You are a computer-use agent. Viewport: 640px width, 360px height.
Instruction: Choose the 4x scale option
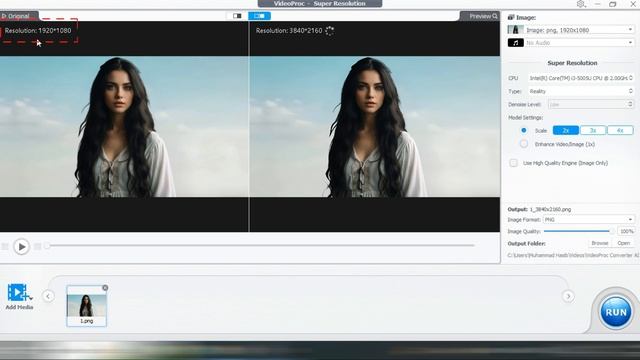click(x=620, y=130)
